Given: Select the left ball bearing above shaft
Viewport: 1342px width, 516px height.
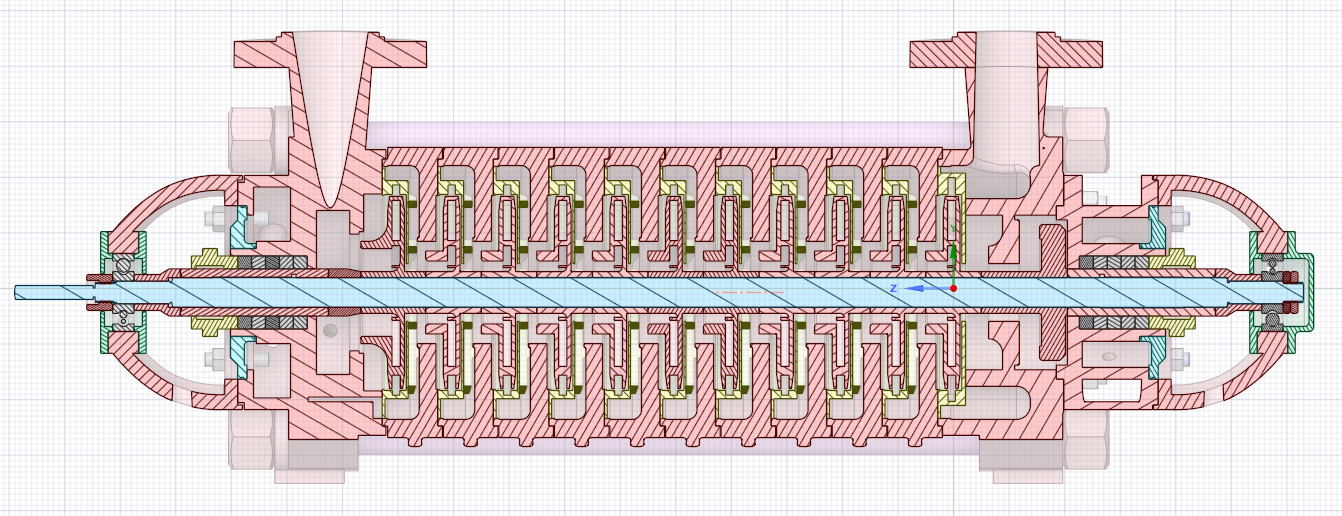Looking at the screenshot, I should point(124,264).
